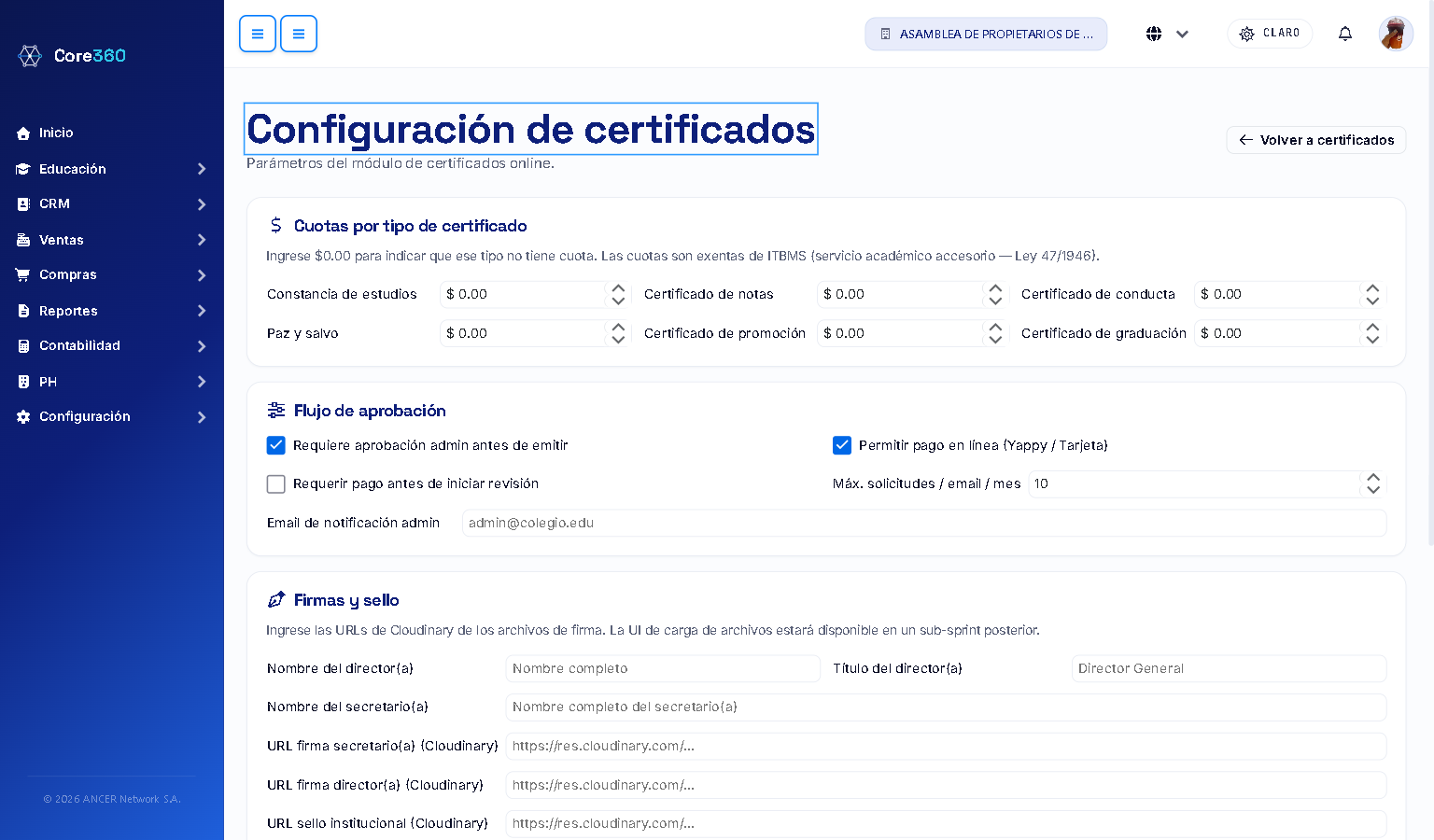Toggle sidebar with first hamburger button
The image size is (1434, 840).
pos(258,34)
